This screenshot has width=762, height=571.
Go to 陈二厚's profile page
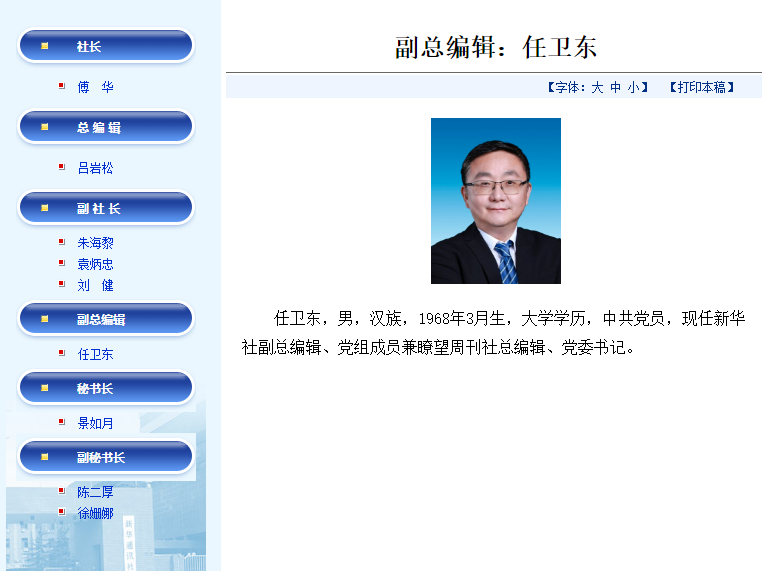[x=96, y=492]
